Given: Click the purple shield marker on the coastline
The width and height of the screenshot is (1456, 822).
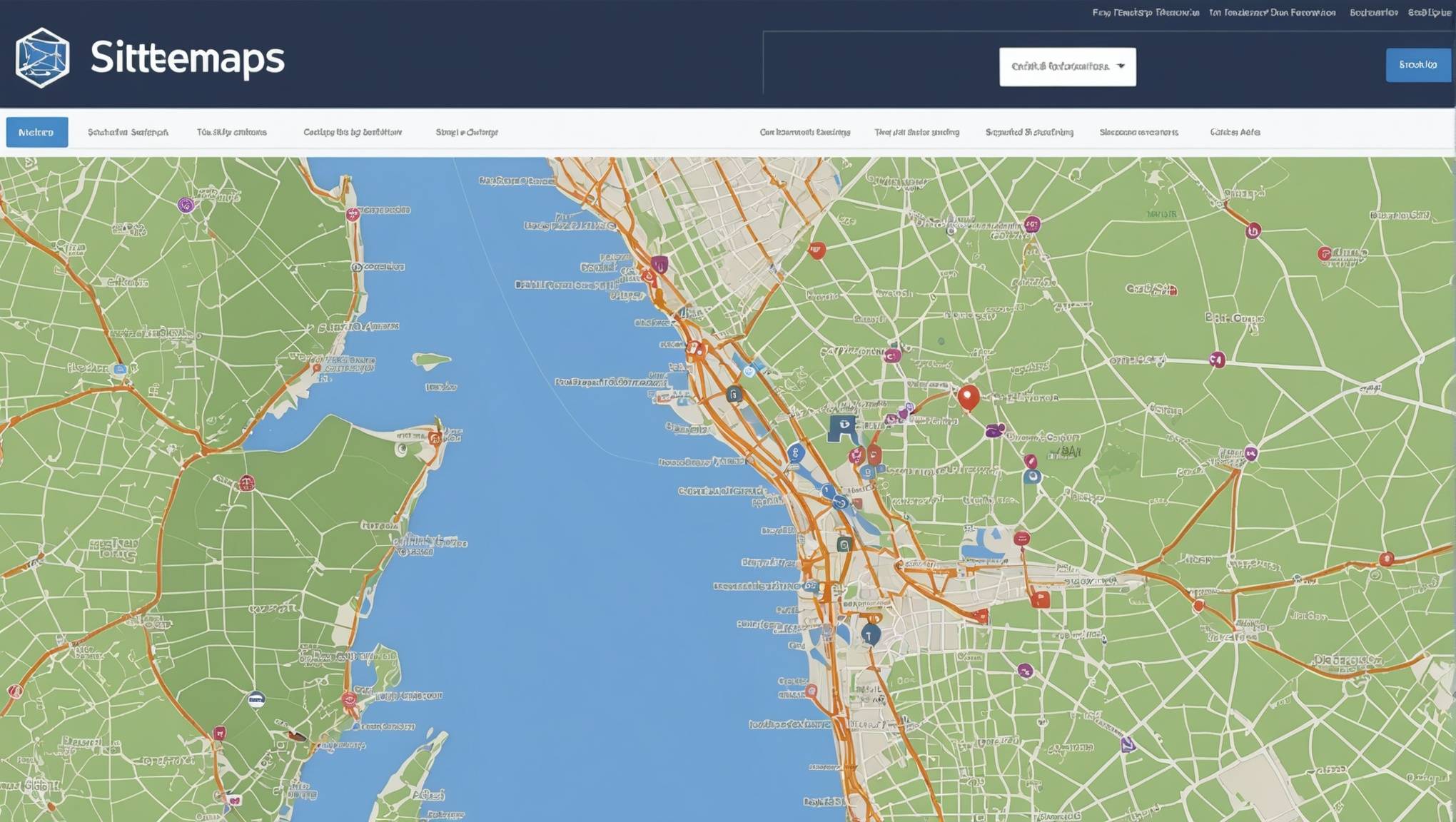Looking at the screenshot, I should point(659,265).
